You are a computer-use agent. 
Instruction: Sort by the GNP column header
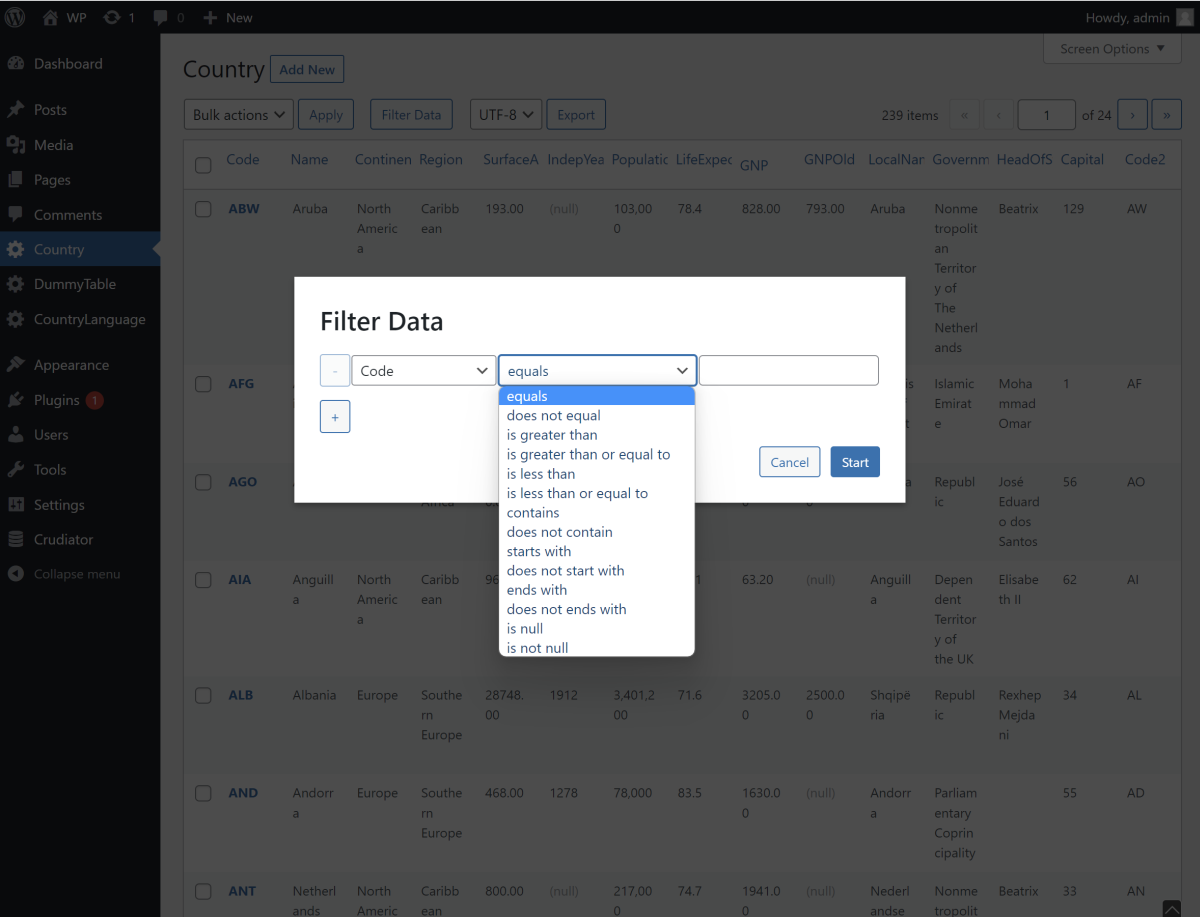pyautogui.click(x=754, y=164)
